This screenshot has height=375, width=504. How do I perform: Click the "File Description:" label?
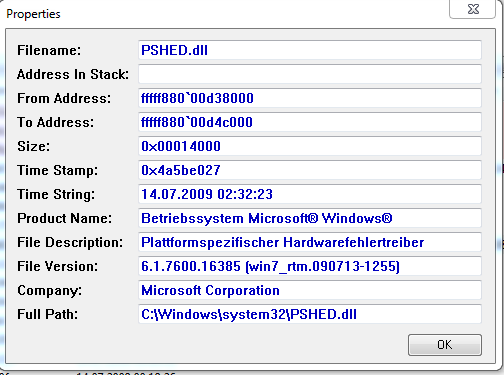(70, 242)
